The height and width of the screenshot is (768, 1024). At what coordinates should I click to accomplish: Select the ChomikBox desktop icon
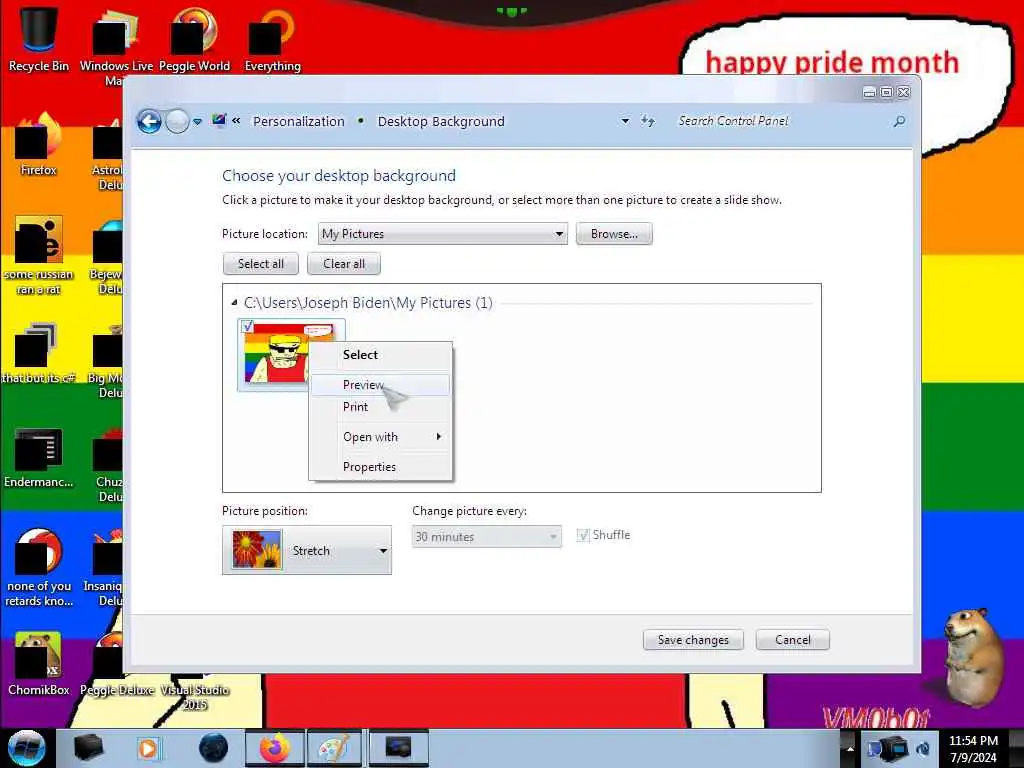39,663
